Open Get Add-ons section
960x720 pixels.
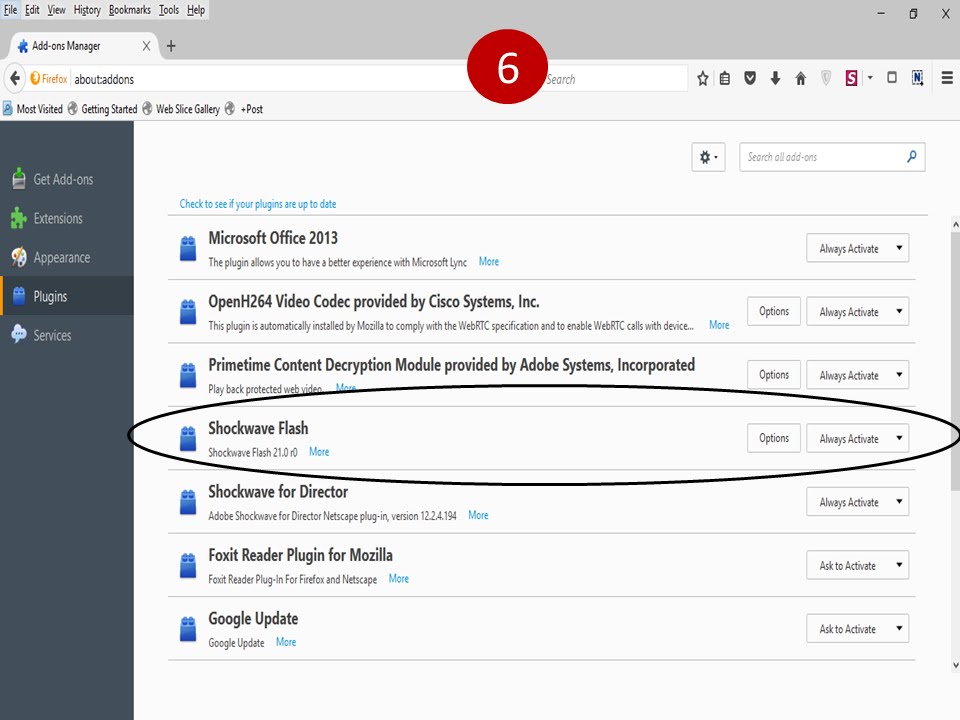click(67, 179)
